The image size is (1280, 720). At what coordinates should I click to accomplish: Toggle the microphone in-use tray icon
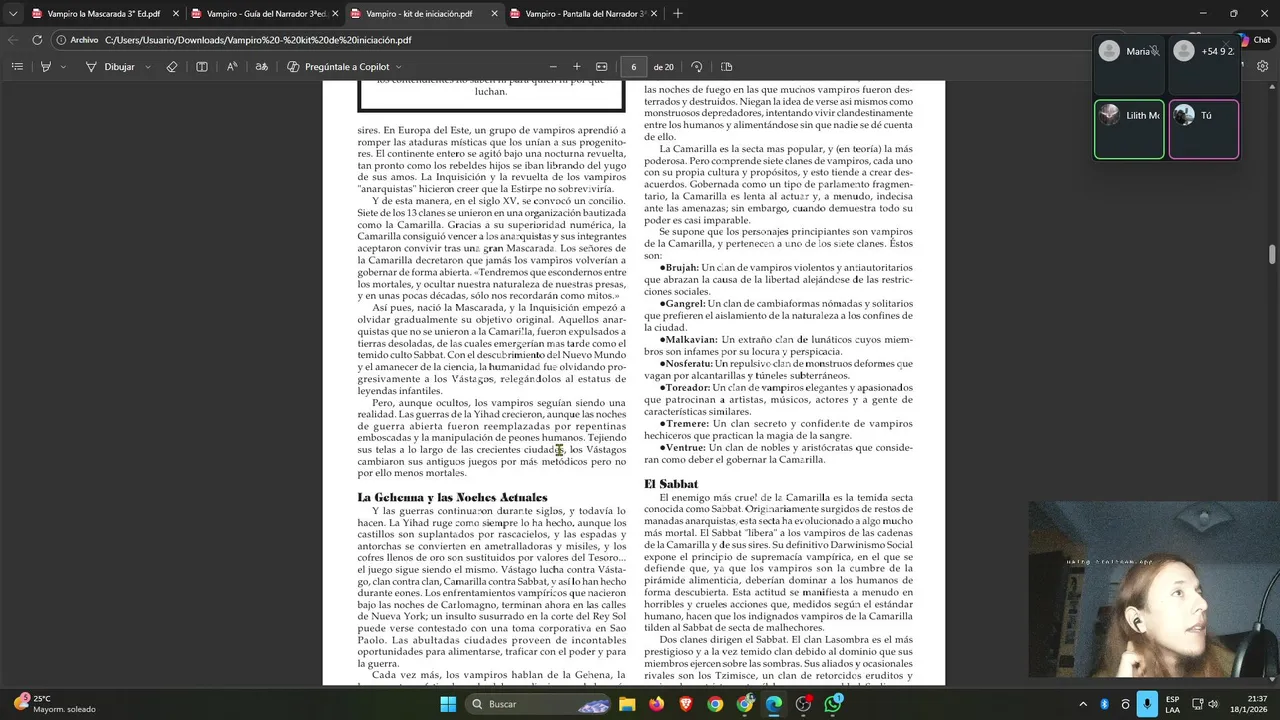[x=1147, y=704]
